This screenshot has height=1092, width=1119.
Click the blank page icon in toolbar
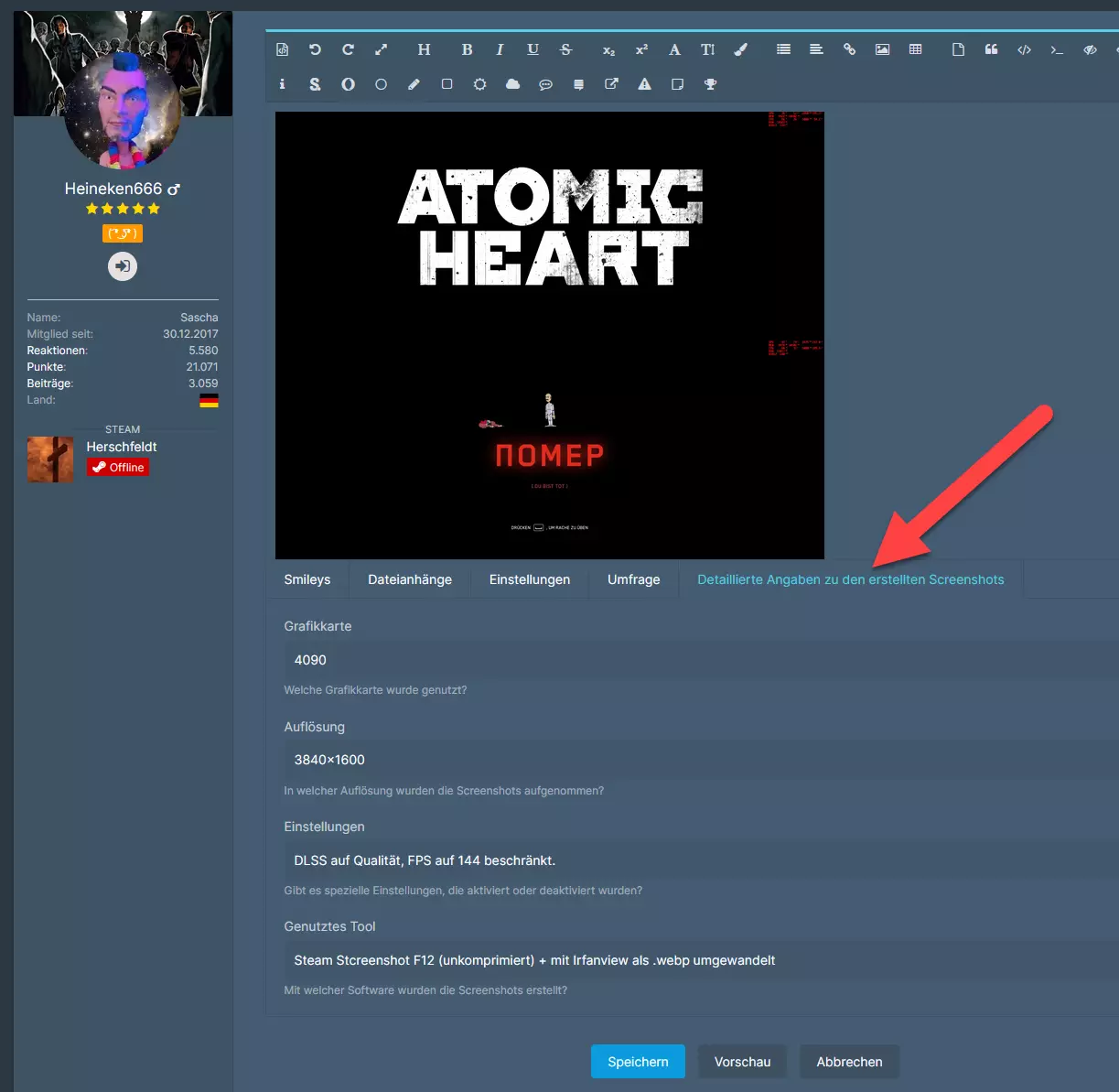(958, 49)
